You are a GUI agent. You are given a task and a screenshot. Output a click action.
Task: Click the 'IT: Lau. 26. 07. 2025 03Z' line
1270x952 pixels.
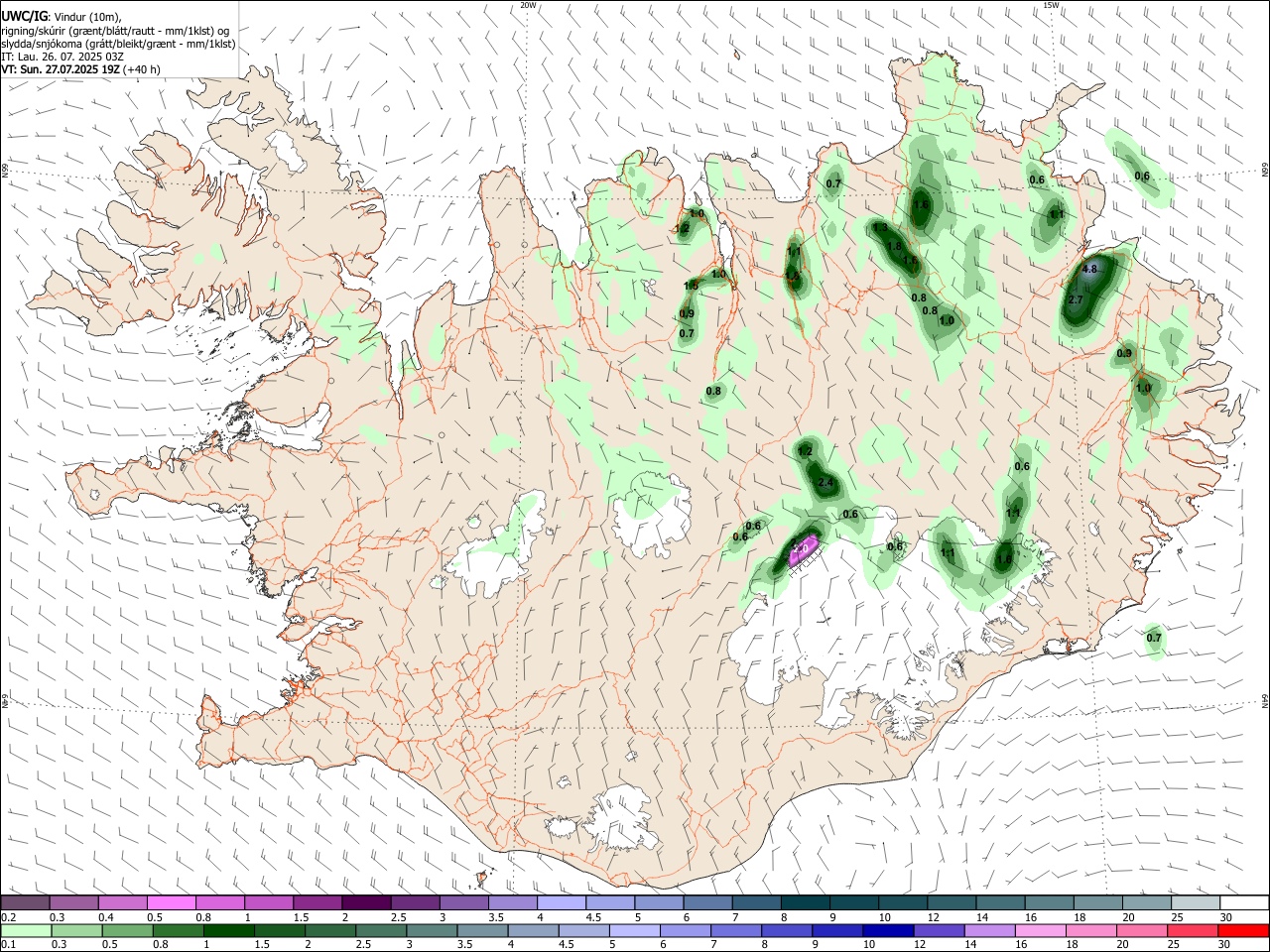(63, 57)
